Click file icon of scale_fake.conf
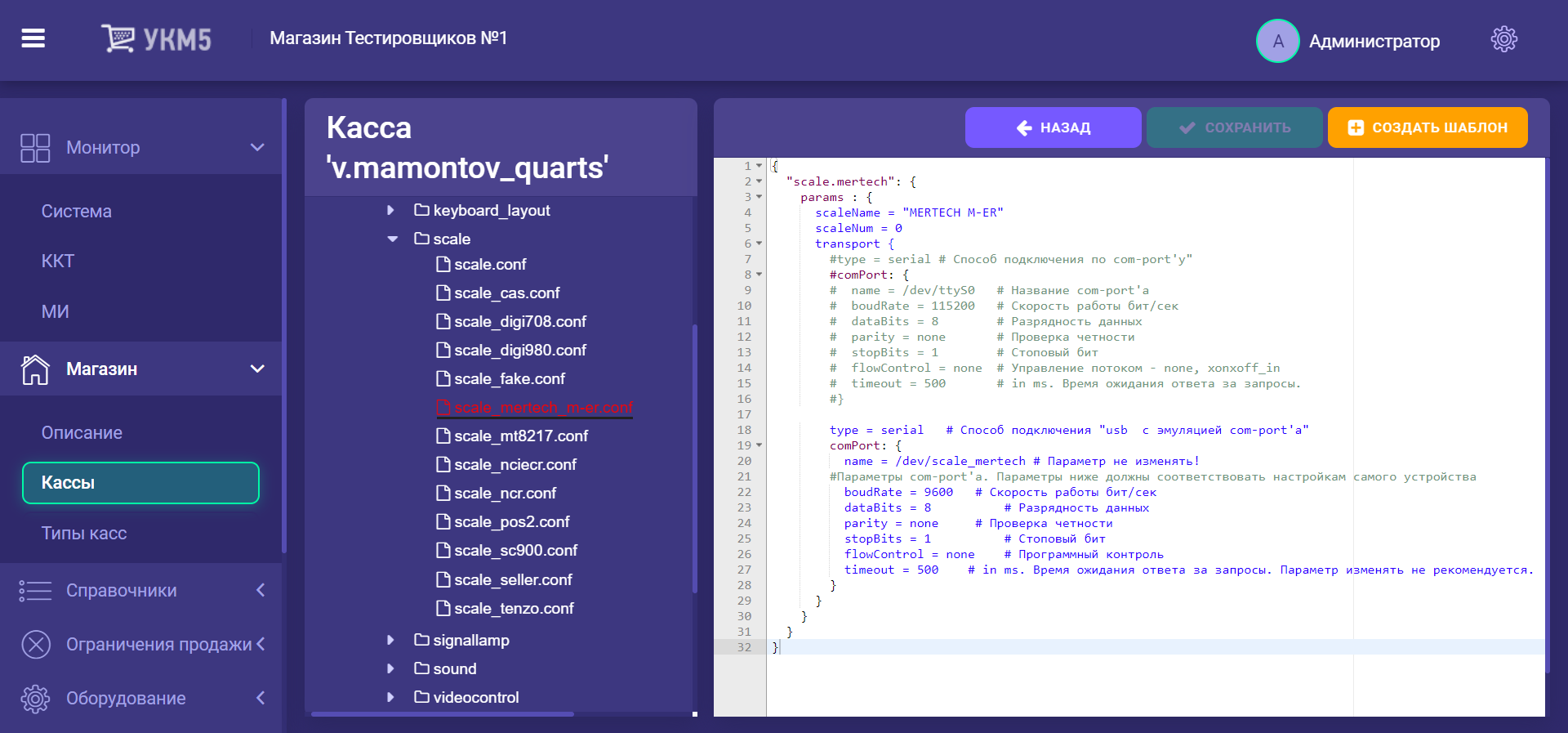The image size is (1568, 733). (443, 378)
